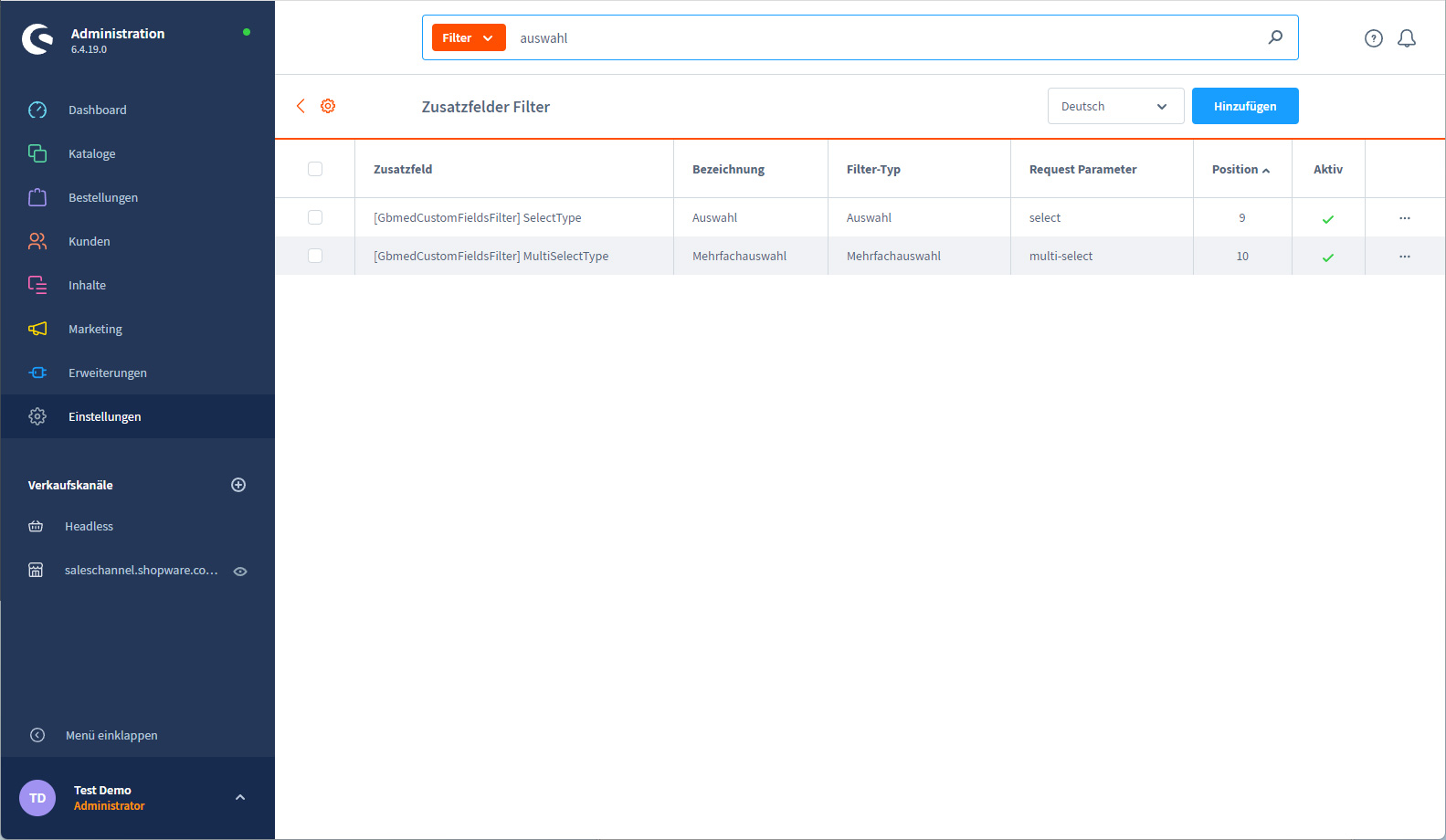Click the position value 9
The image size is (1446, 840).
tap(1242, 217)
